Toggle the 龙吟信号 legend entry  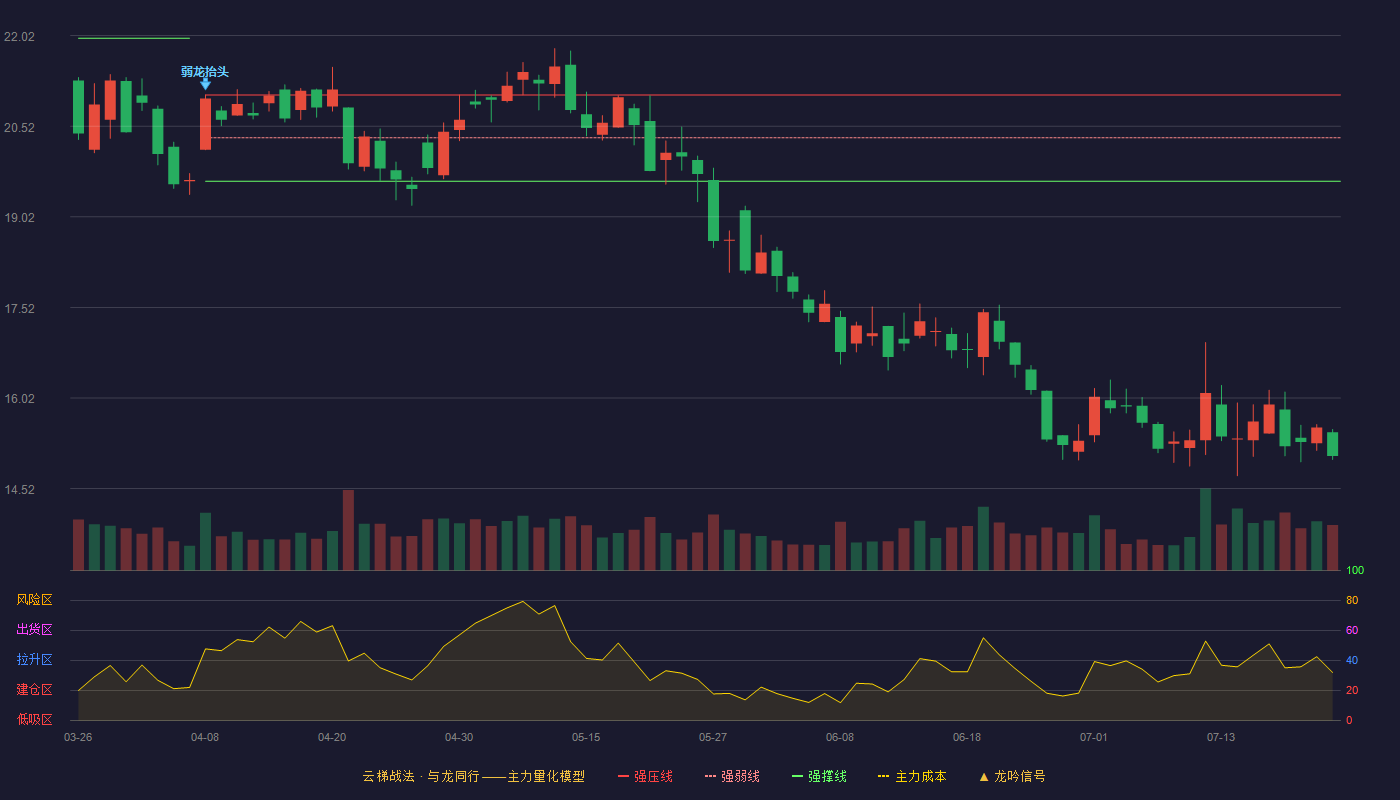click(x=1012, y=776)
